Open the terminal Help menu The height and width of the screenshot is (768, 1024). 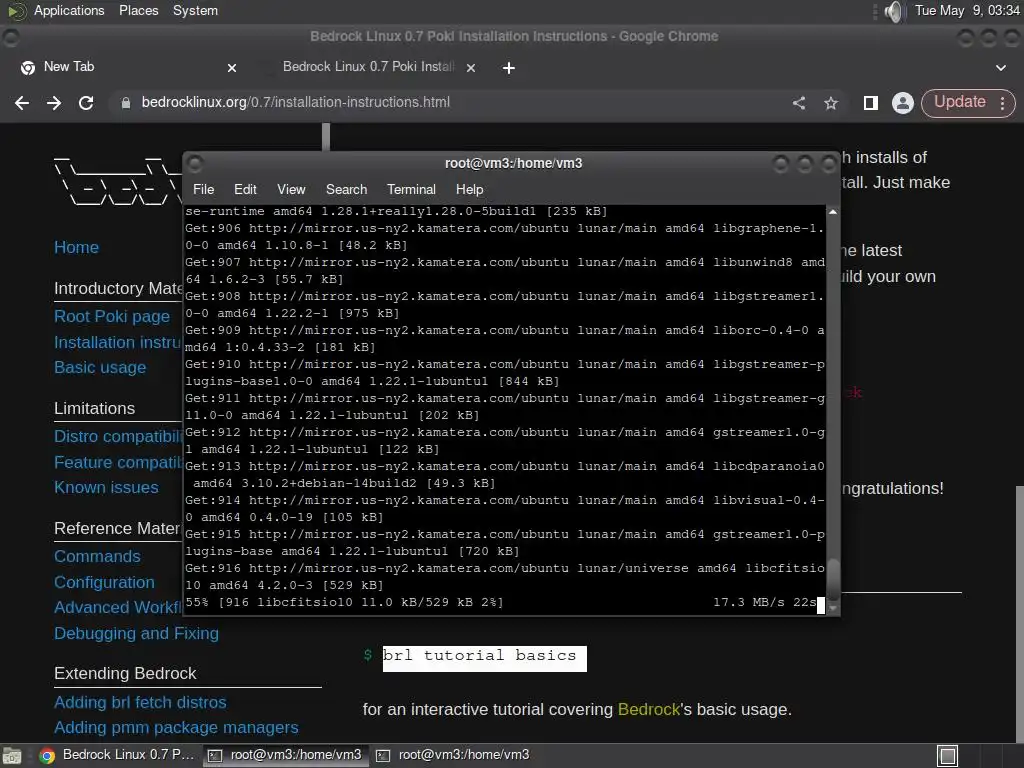[x=470, y=189]
